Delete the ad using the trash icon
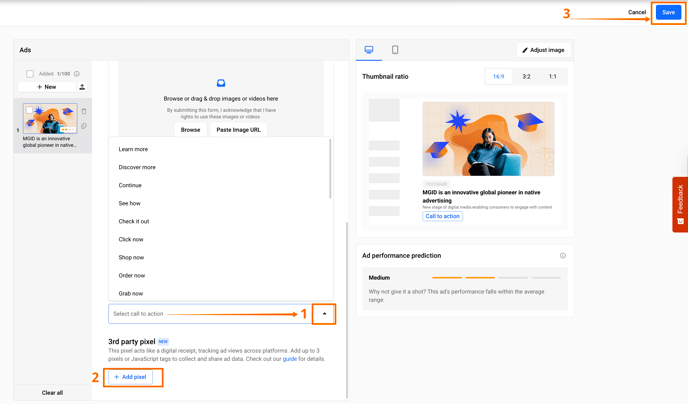688x404 pixels. coord(84,111)
